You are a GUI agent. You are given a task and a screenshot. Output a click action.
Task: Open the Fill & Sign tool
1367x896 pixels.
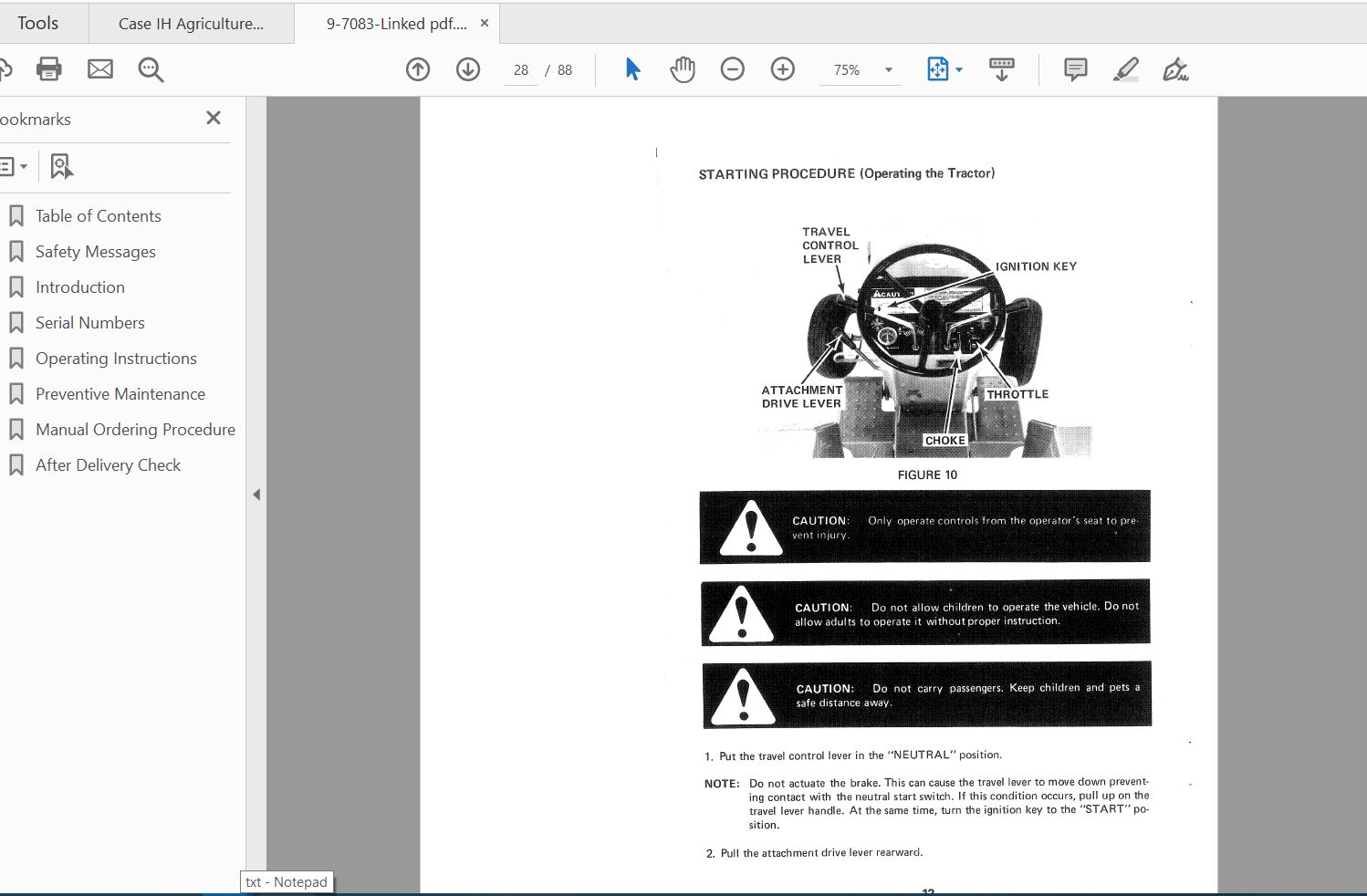point(1175,68)
